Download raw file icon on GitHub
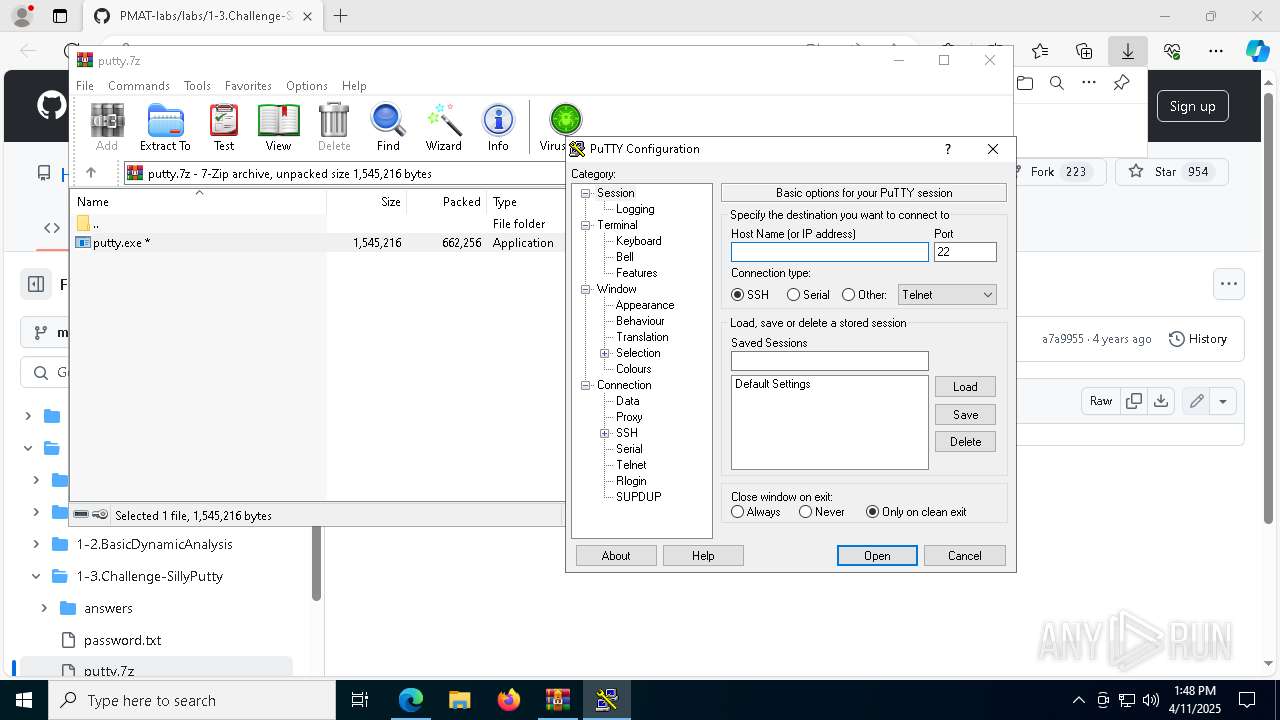The height and width of the screenshot is (720, 1280). [1160, 401]
